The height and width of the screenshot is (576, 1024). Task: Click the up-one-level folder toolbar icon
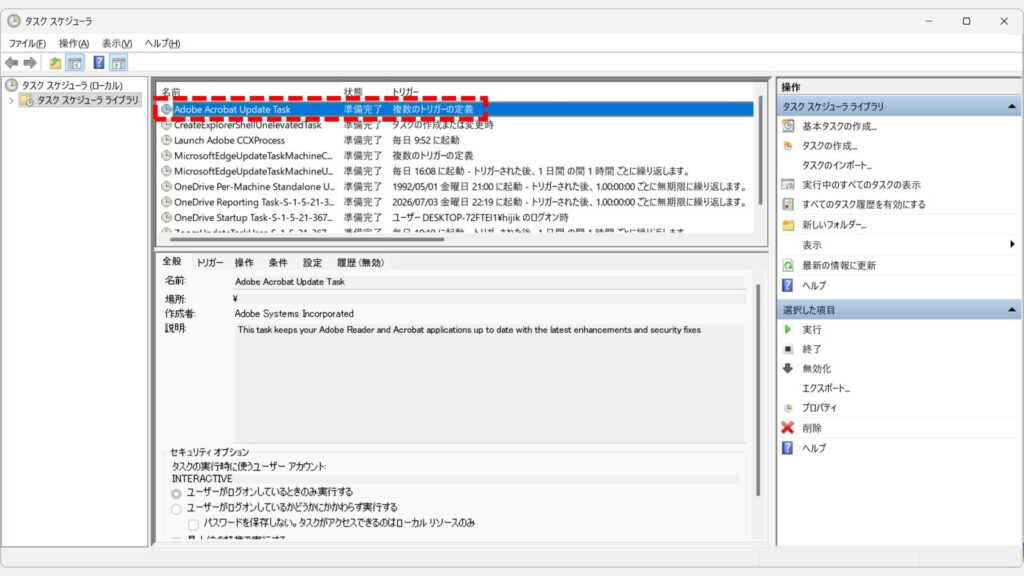click(55, 63)
